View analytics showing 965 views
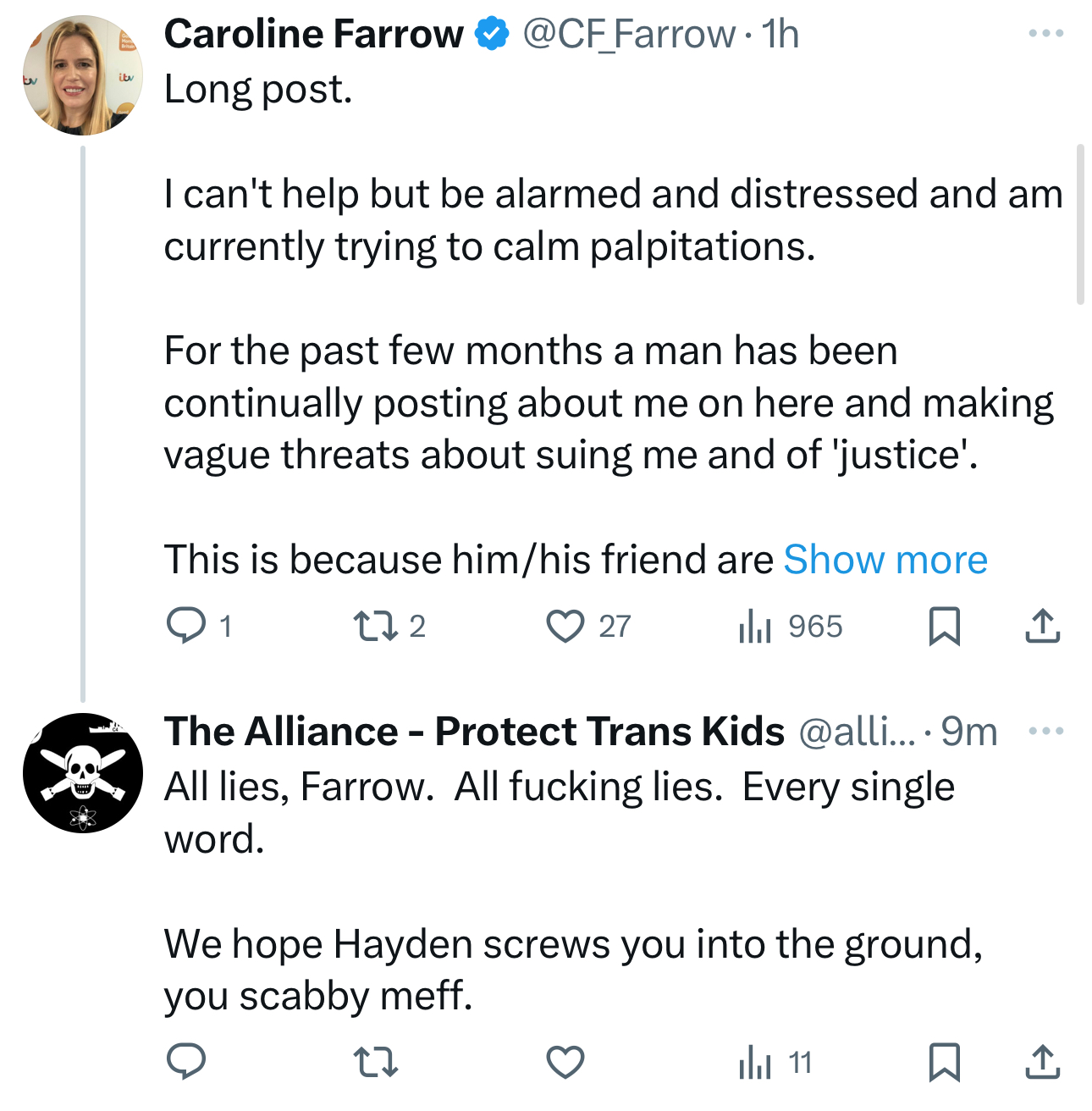The width and height of the screenshot is (1092, 1111). coord(754,627)
